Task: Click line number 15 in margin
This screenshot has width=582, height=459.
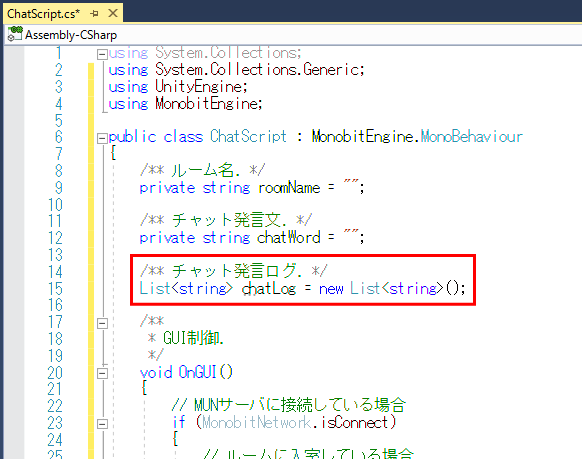Action: coord(55,289)
